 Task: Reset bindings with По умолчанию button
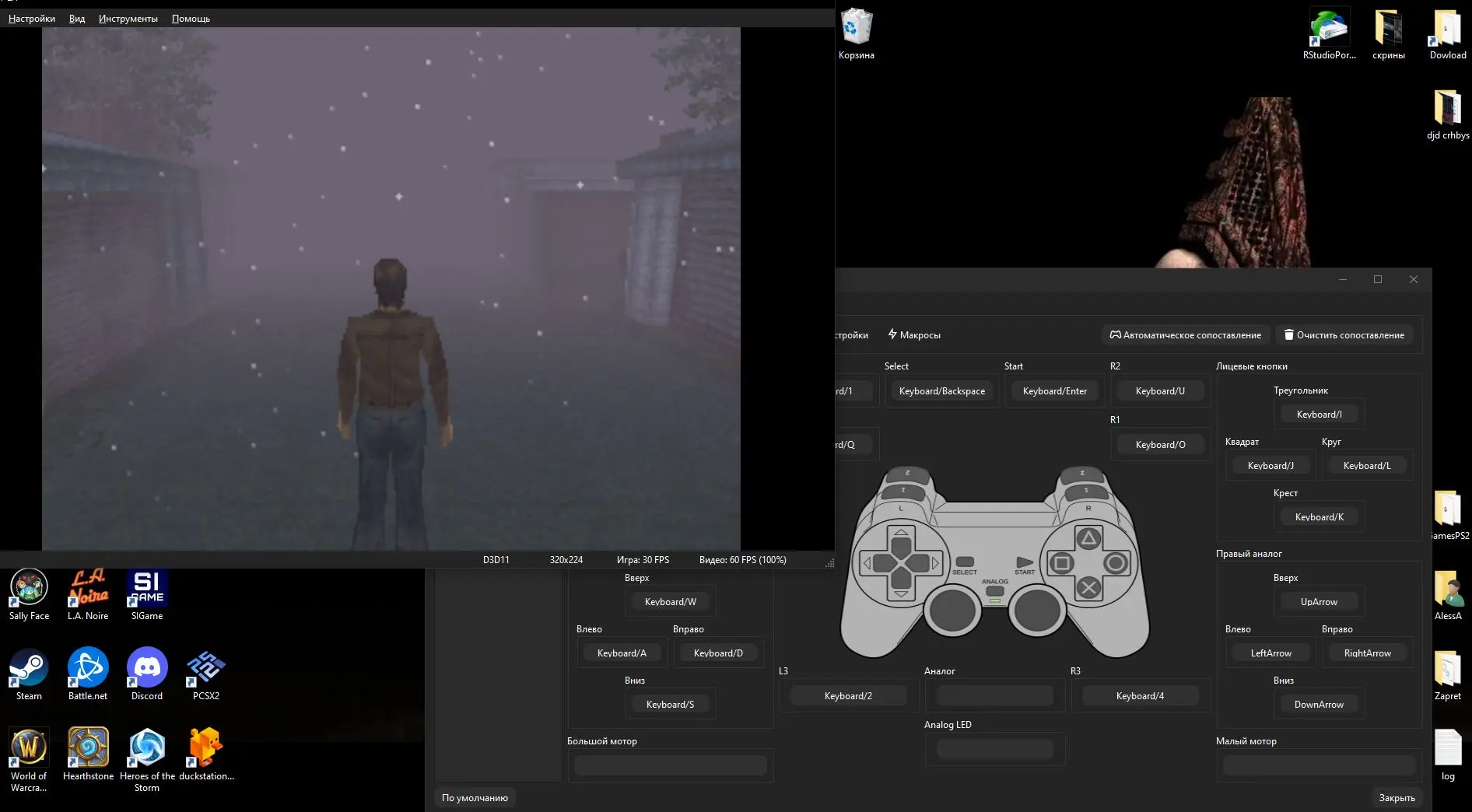pos(475,798)
